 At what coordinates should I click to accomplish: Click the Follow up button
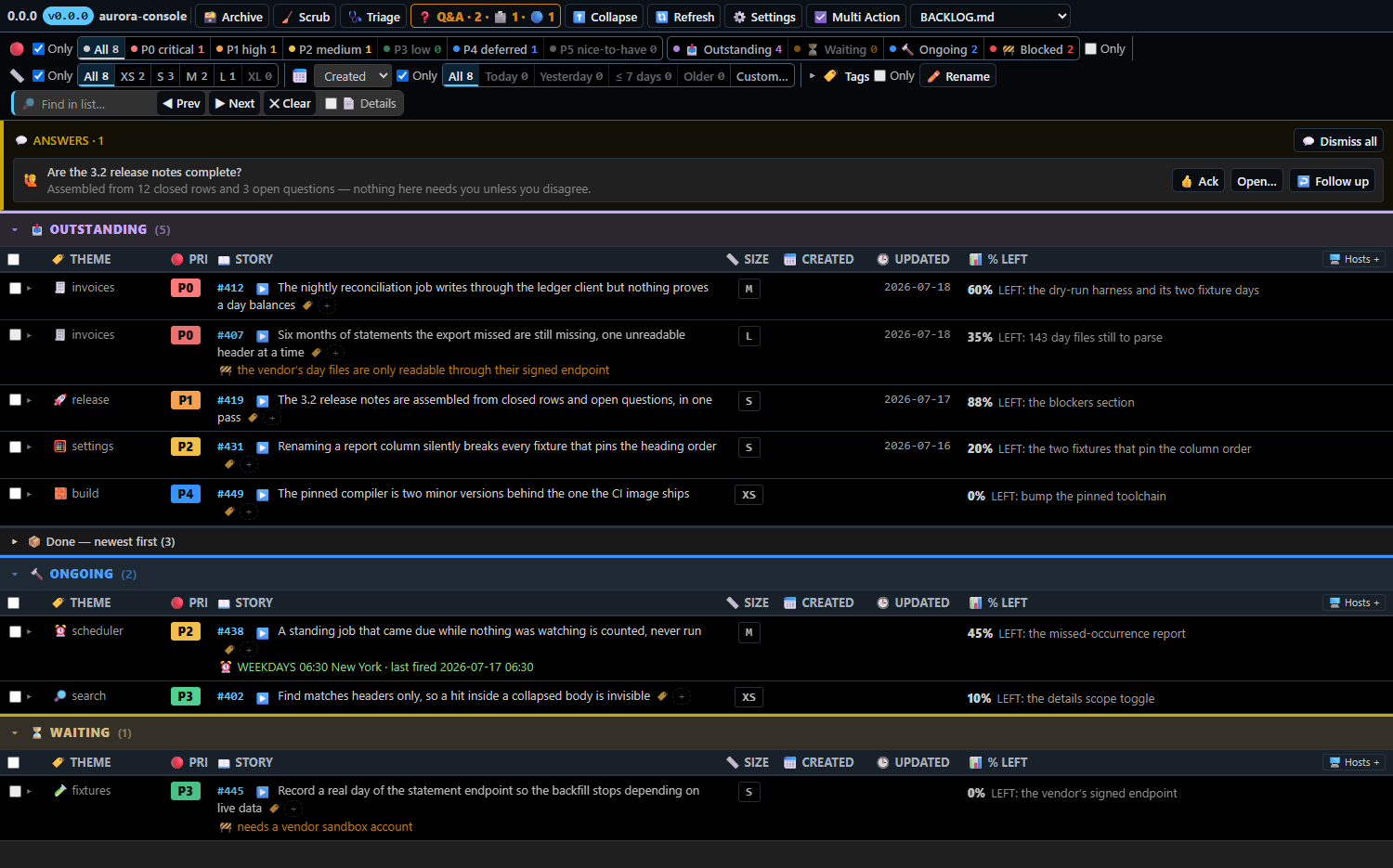[1333, 181]
